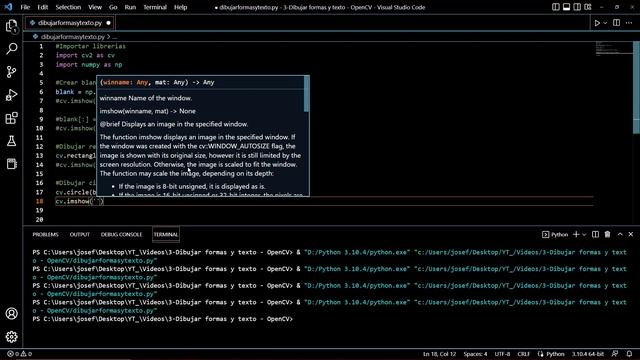Open the Accounts menu
640x360 pixels.
11,313
